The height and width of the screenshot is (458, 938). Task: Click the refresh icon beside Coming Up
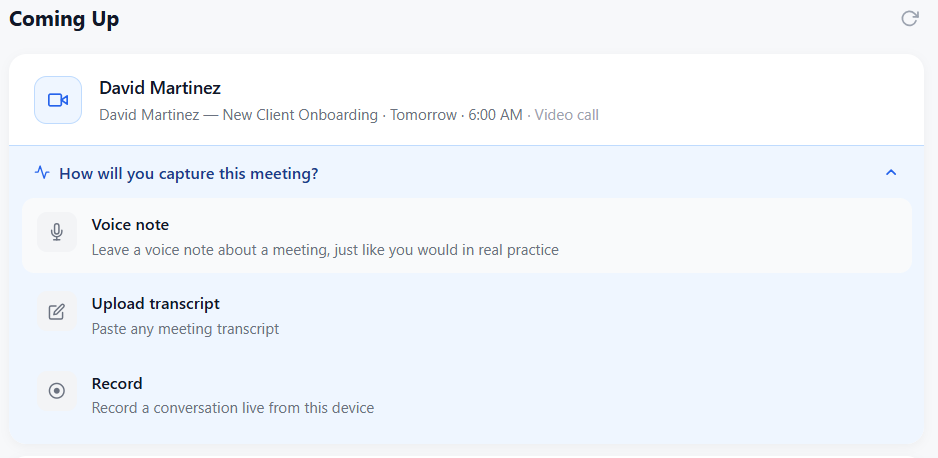coord(909,19)
